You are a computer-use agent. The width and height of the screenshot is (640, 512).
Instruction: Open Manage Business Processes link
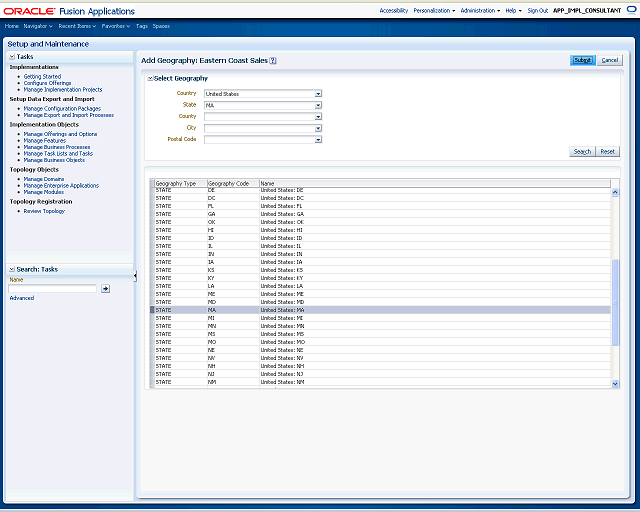point(57,147)
